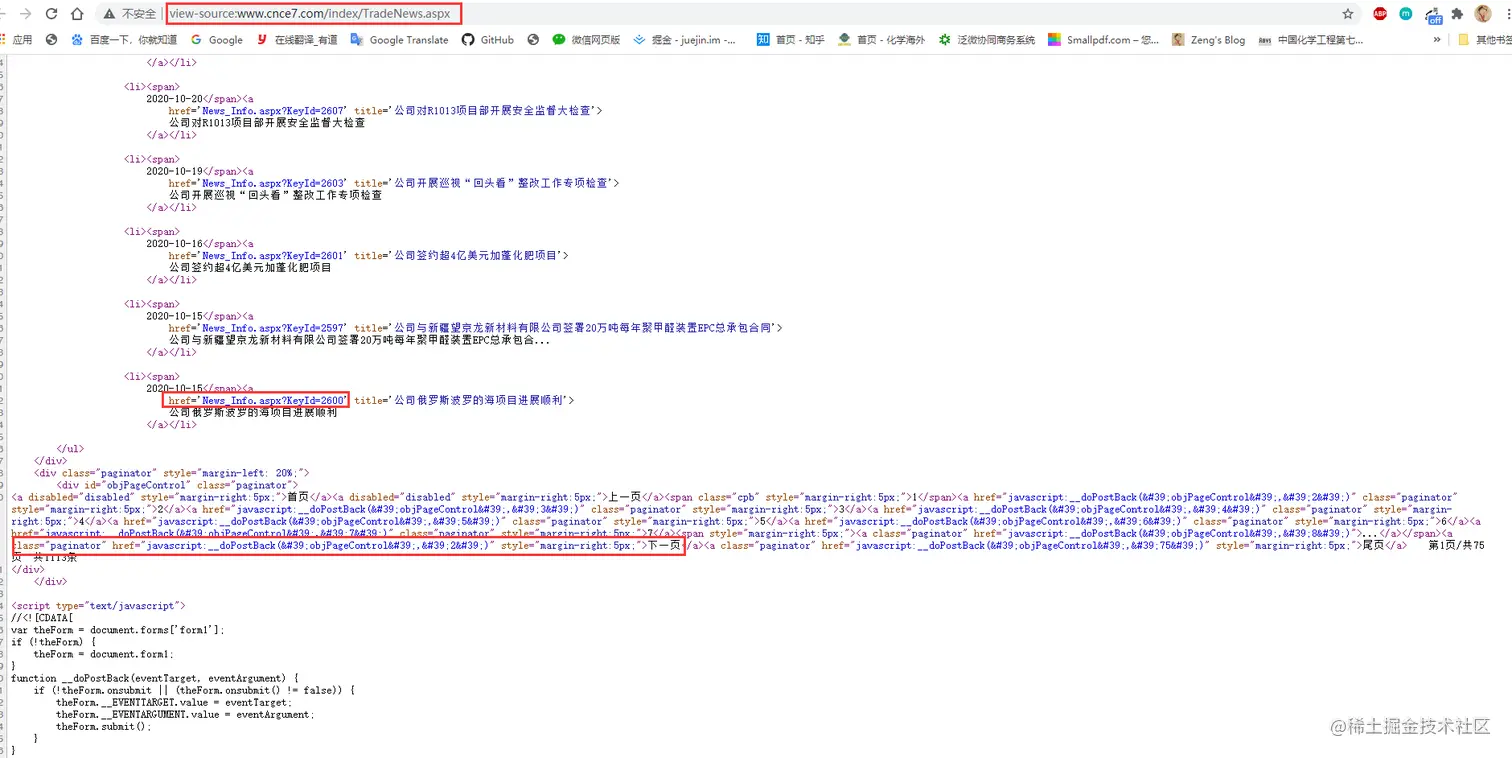Click text 公司签约超4亿美元加蓬化肥项目 below its href

250,267
